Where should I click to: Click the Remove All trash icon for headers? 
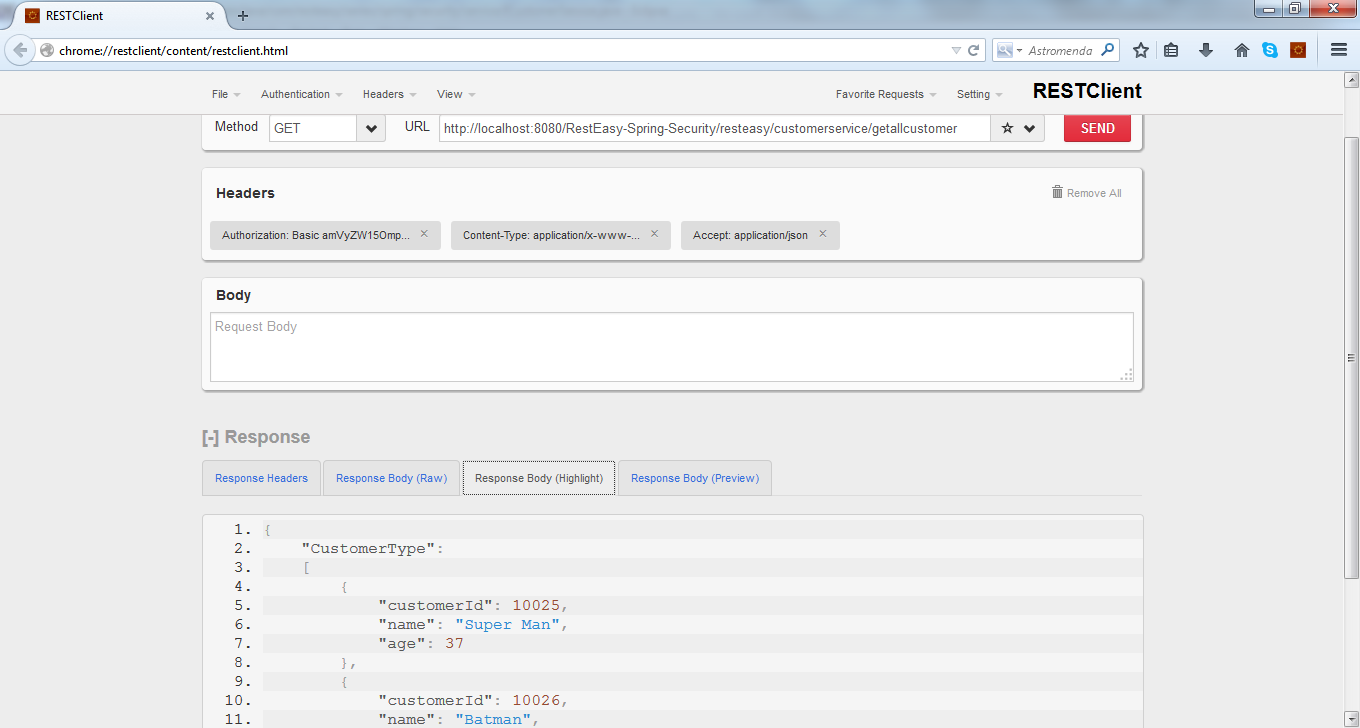1055,192
